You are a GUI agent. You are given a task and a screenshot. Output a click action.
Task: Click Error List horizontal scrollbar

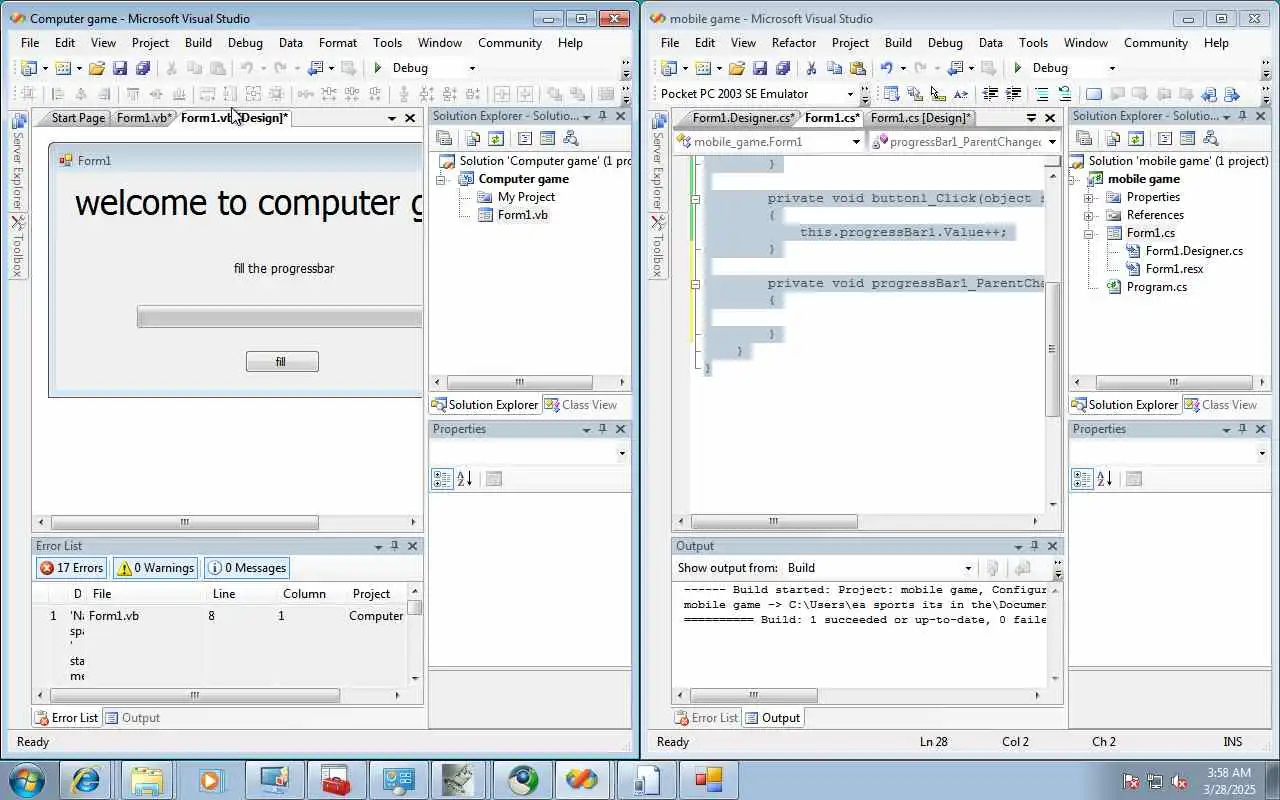195,695
